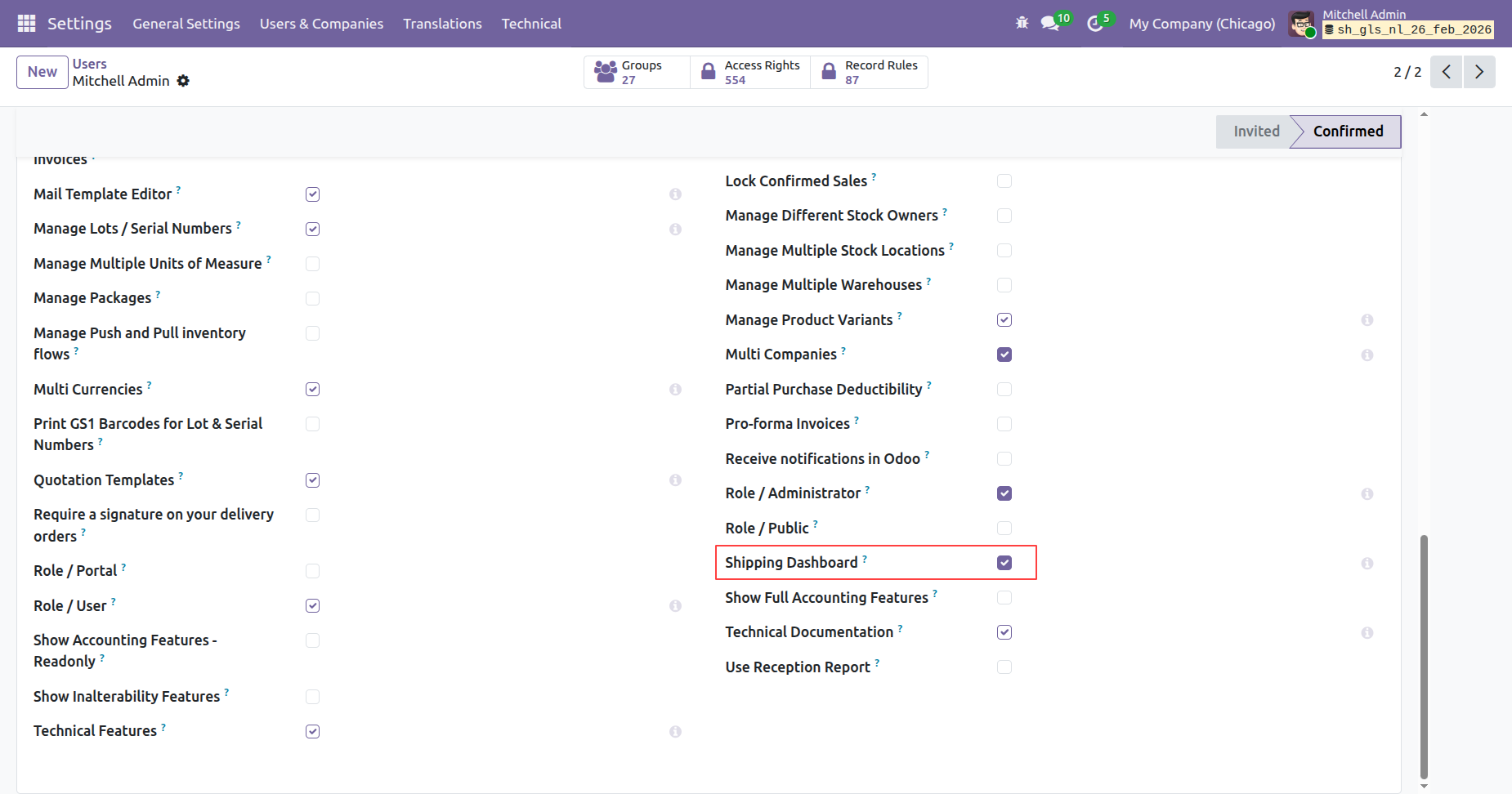Open the Translations menu

click(x=442, y=24)
